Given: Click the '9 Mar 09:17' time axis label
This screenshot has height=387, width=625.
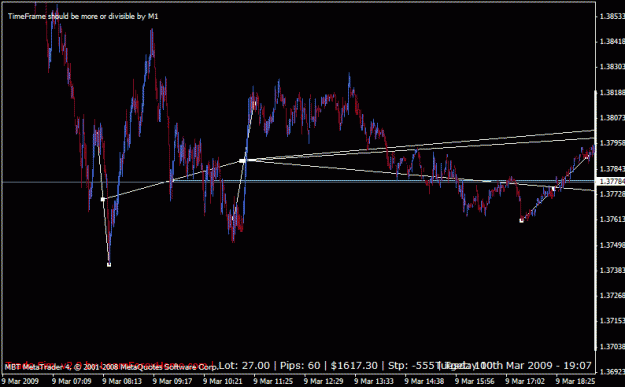Looking at the screenshot, I should [173, 381].
